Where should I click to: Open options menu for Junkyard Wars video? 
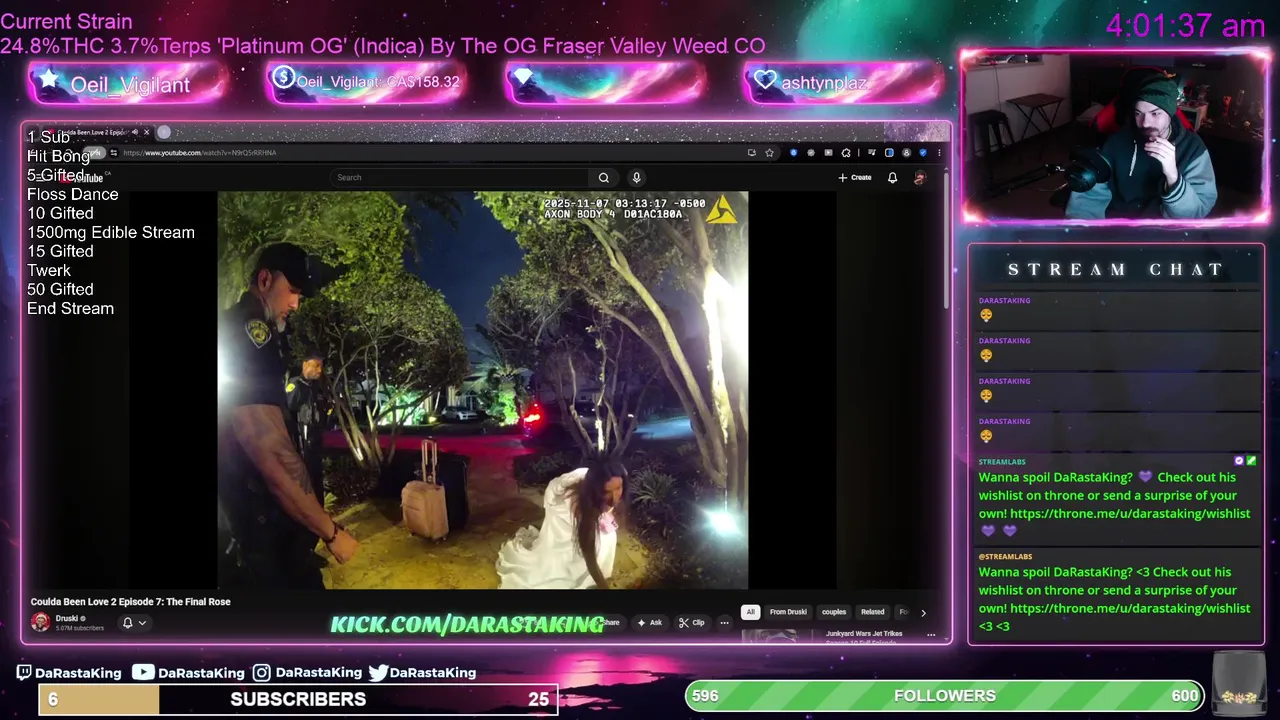click(931, 635)
